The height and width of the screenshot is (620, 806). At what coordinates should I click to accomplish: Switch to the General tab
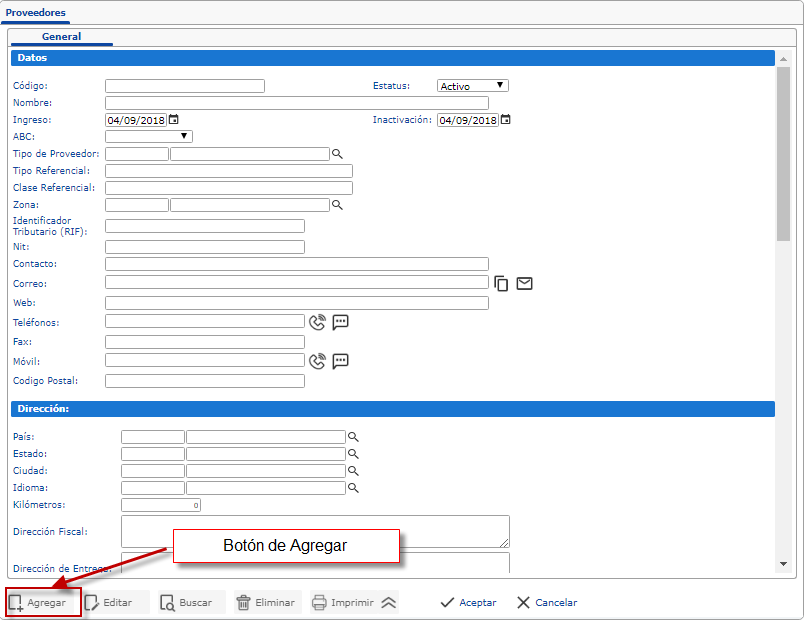[62, 37]
